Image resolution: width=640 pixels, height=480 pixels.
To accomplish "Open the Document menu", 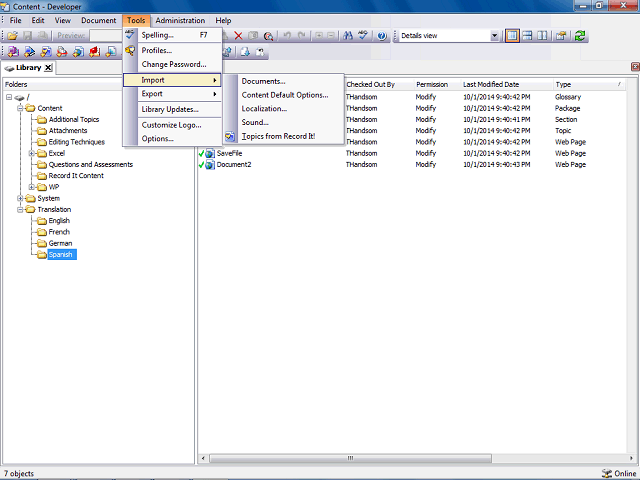I will pos(98,20).
